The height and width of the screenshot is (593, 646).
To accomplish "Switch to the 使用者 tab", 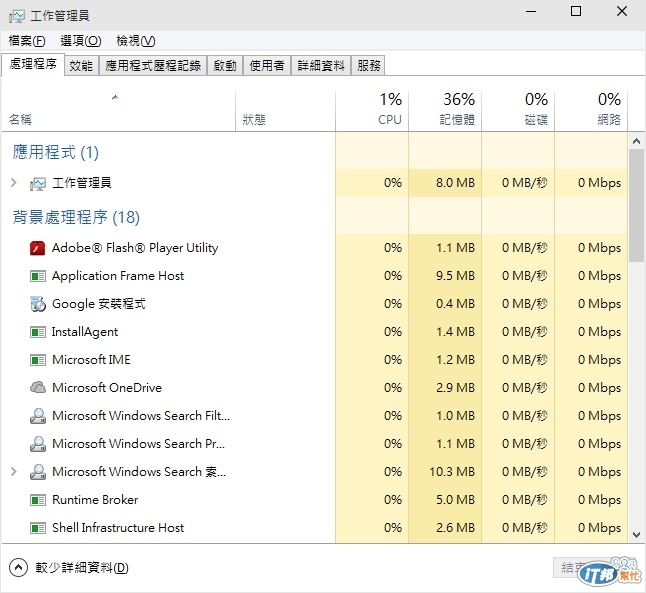I will (267, 66).
